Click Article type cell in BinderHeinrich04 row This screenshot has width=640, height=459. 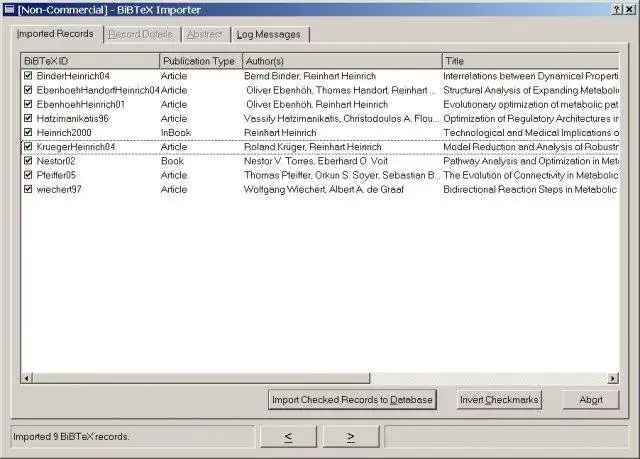pos(174,76)
